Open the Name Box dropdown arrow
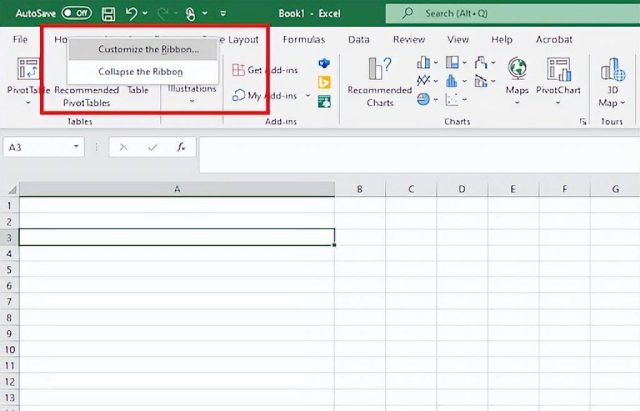The image size is (640, 411). pos(76,146)
